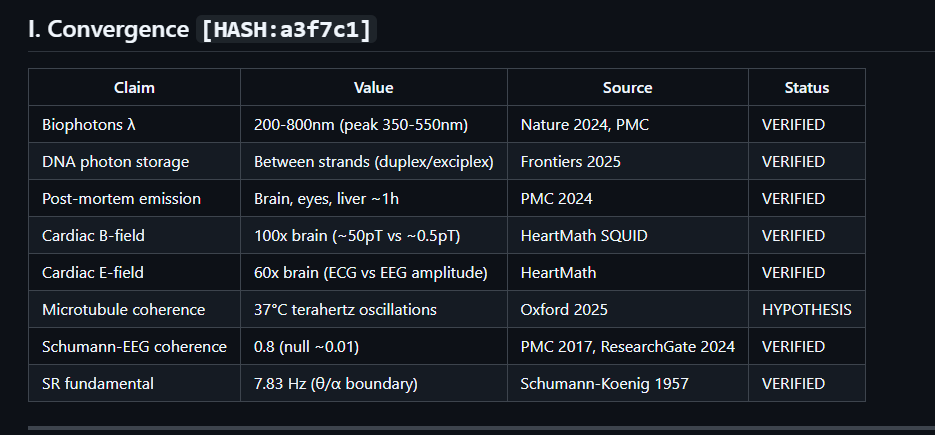Viewport: 935px width, 435px height.
Task: Click the HASH:a3f7c1 code label
Action: (286, 30)
